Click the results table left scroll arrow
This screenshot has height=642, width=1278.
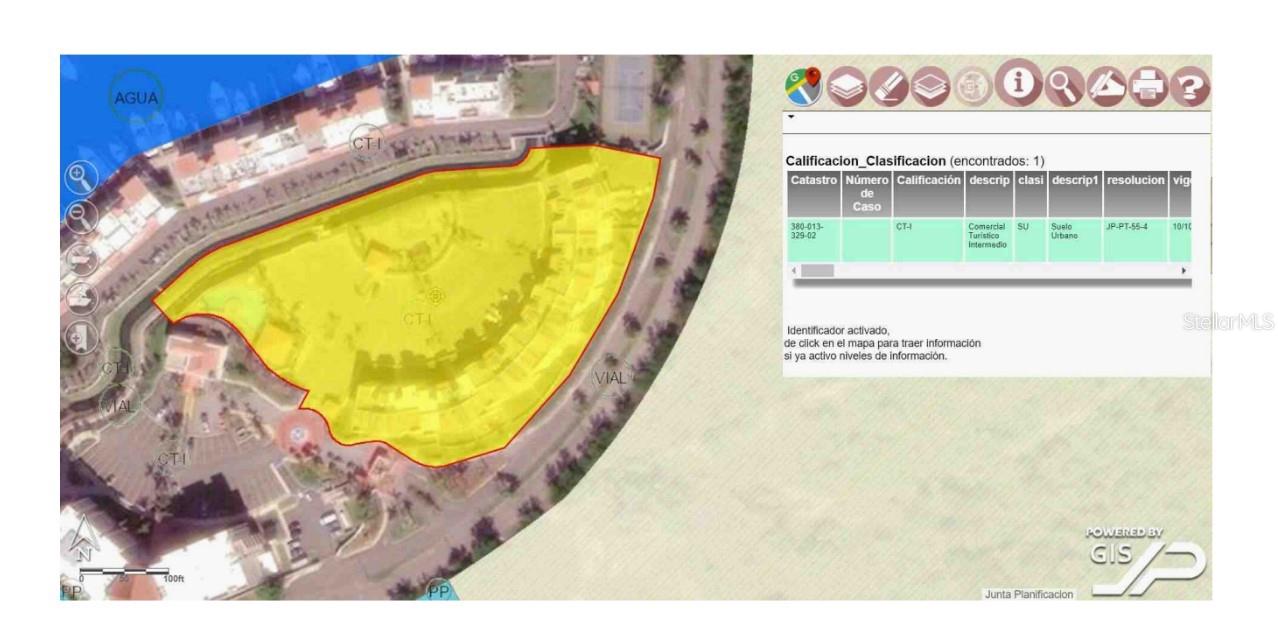pos(795,271)
